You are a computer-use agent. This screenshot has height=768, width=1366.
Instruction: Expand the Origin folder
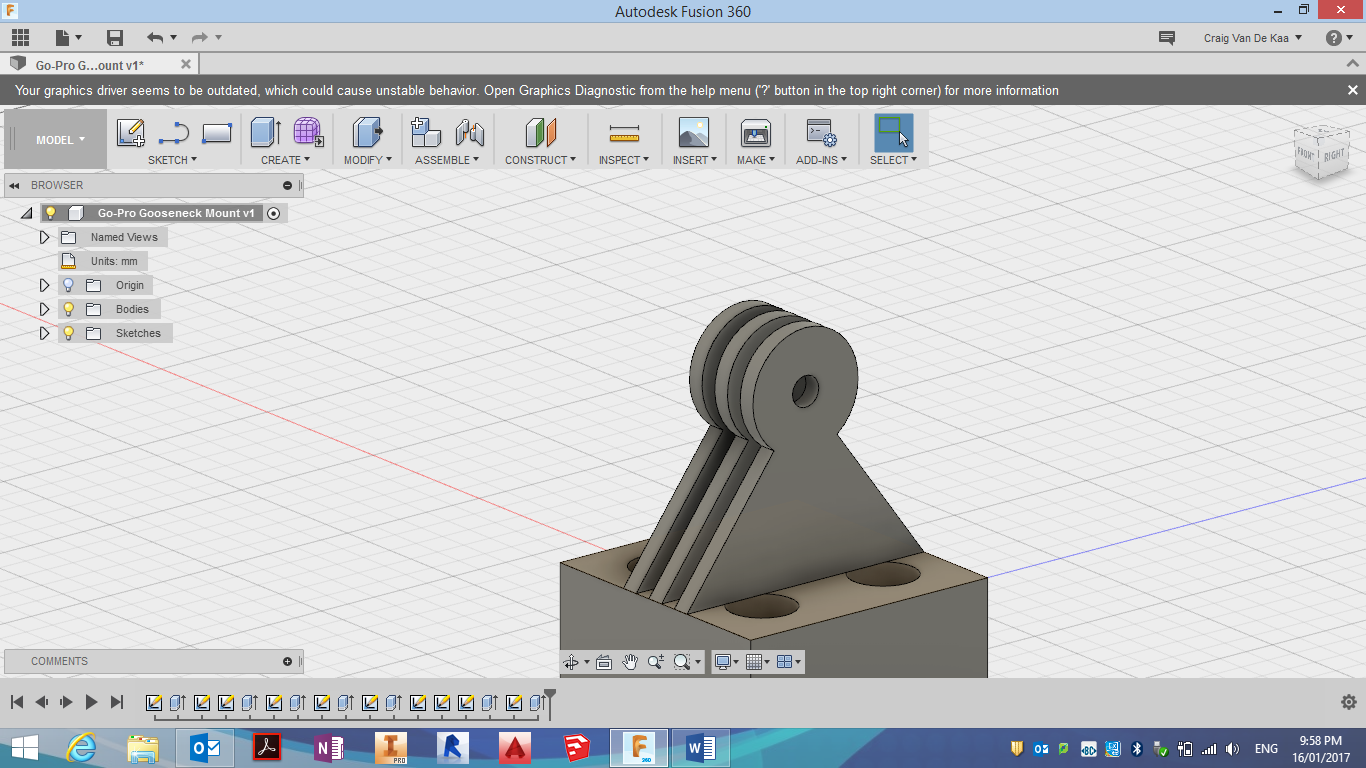44,285
